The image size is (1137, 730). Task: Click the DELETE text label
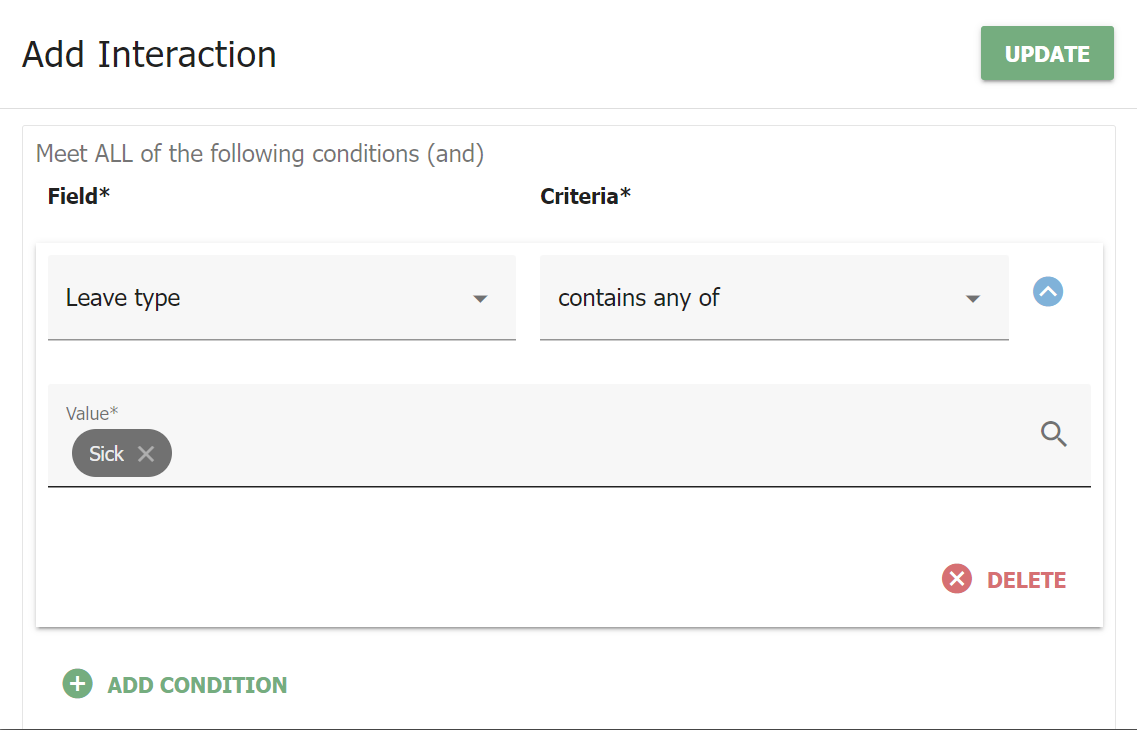click(x=1026, y=580)
